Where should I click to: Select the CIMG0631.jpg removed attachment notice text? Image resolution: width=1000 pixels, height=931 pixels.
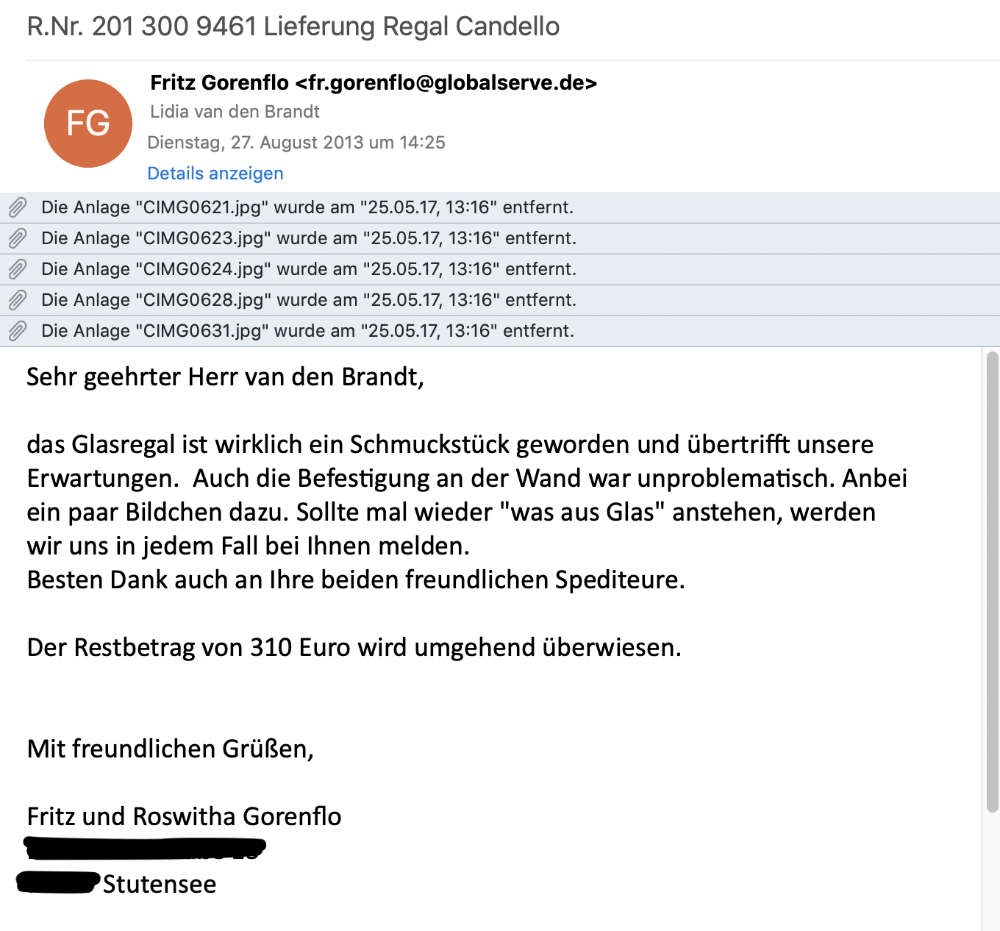click(307, 332)
